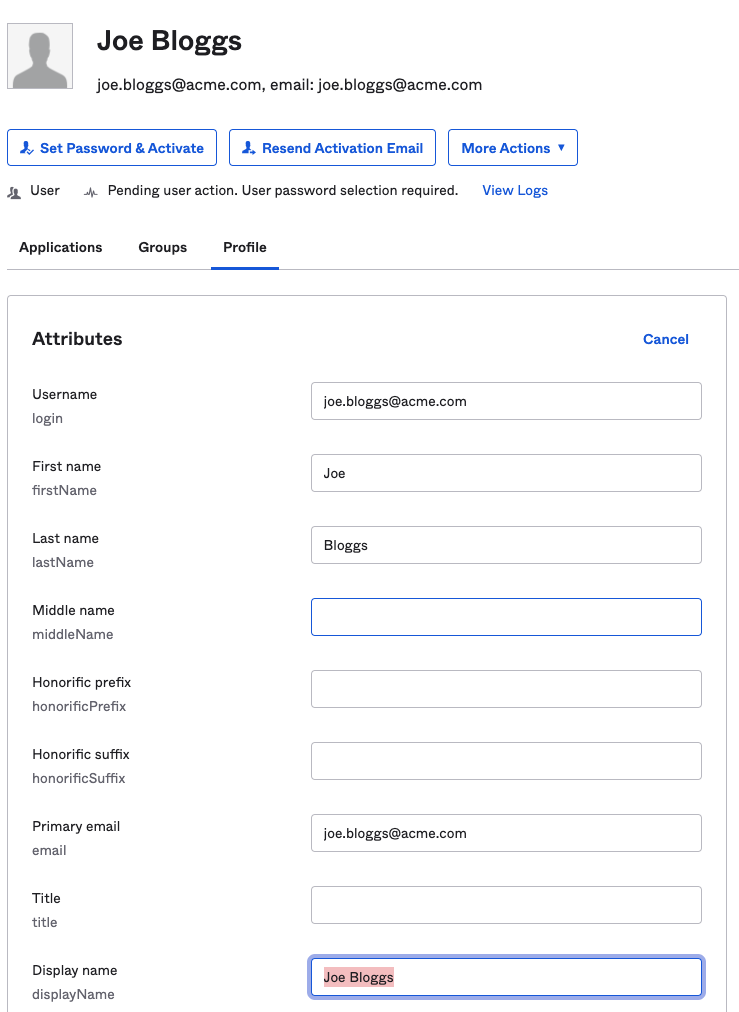Click the key icon on Set Password button

pyautogui.click(x=27, y=148)
